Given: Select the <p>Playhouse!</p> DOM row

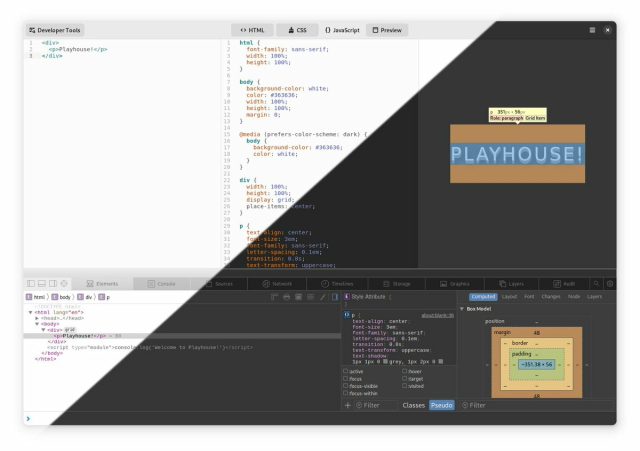Looking at the screenshot, I should (182, 336).
